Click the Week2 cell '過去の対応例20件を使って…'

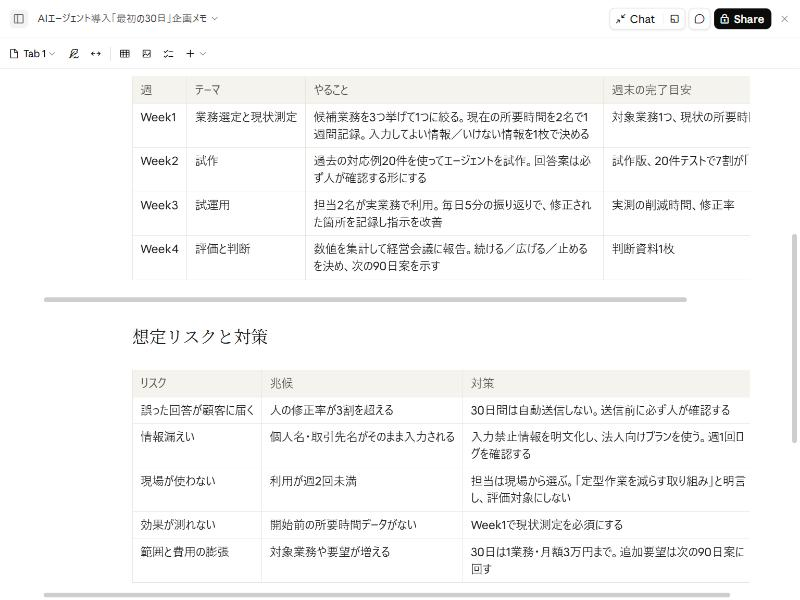point(454,169)
